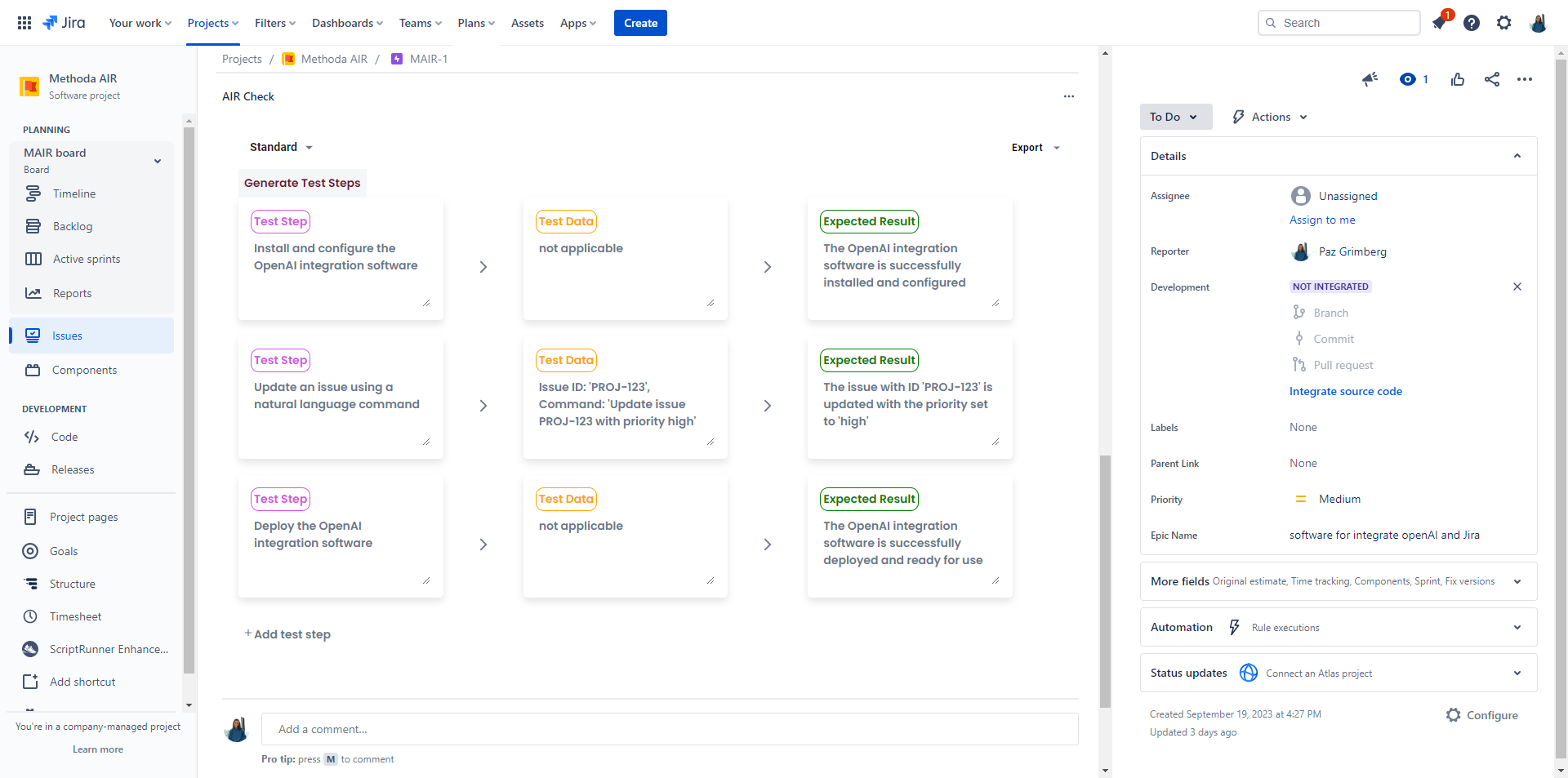
Task: Click the Configure button
Action: [x=1482, y=715]
